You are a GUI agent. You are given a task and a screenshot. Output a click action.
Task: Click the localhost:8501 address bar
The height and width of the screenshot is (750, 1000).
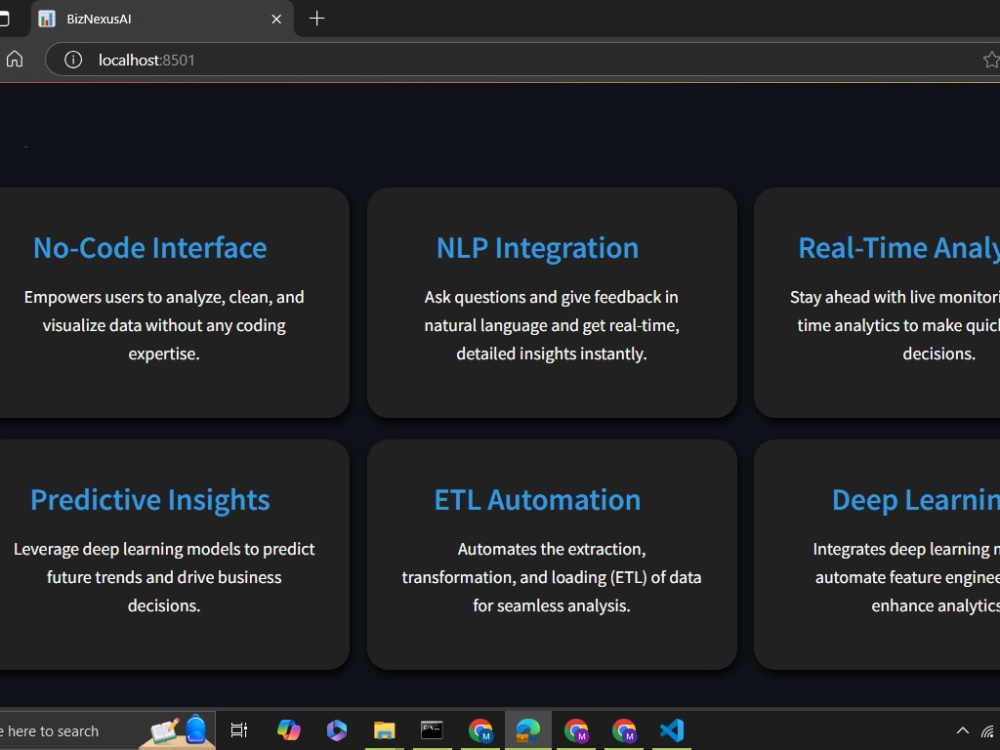pyautogui.click(x=523, y=60)
